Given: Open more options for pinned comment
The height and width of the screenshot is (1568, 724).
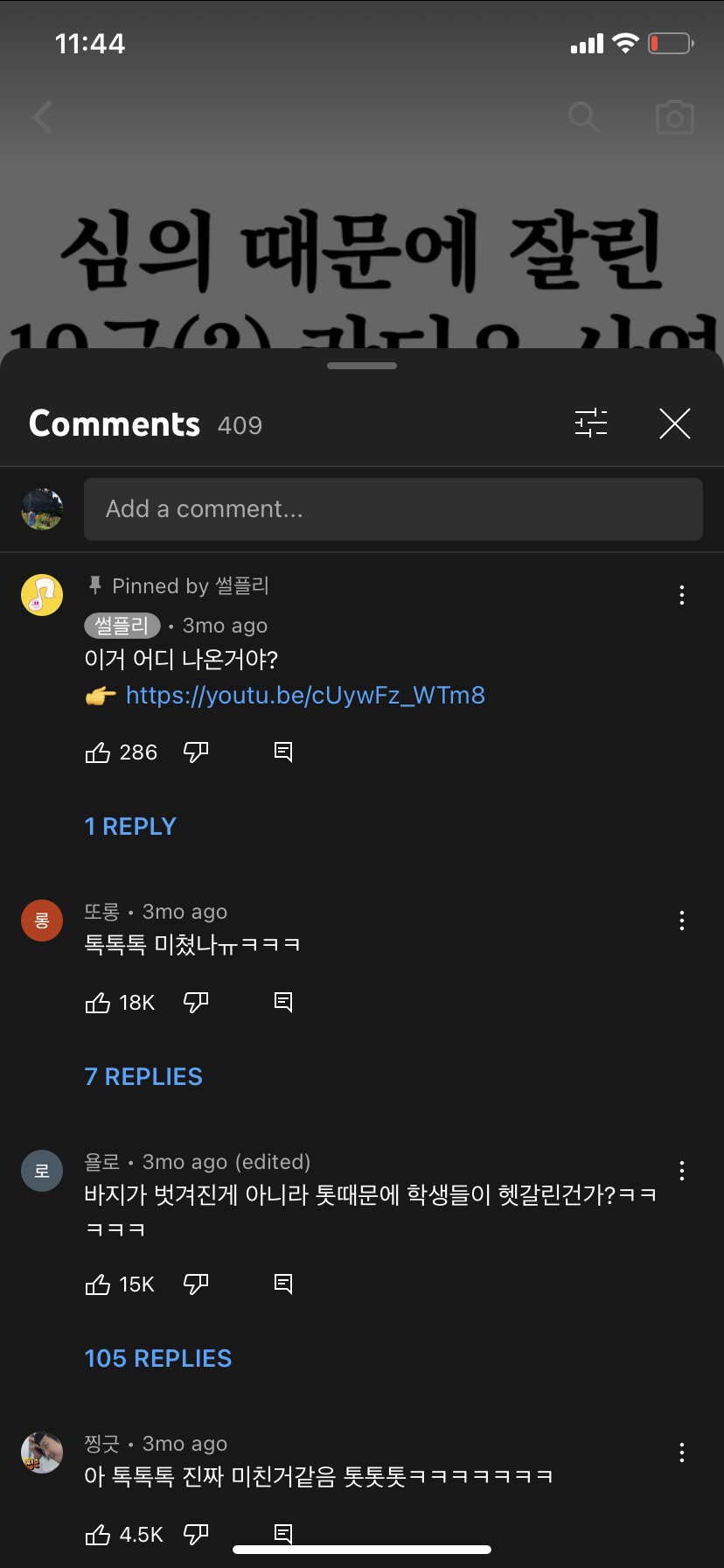Looking at the screenshot, I should point(682,596).
